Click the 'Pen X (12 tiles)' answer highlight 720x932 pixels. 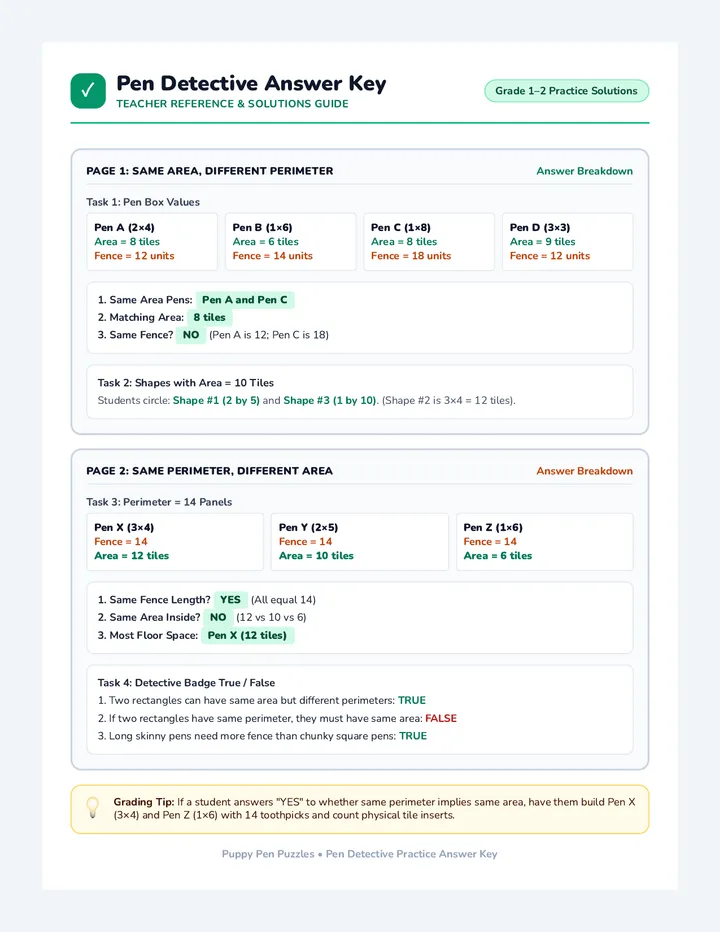coord(247,635)
